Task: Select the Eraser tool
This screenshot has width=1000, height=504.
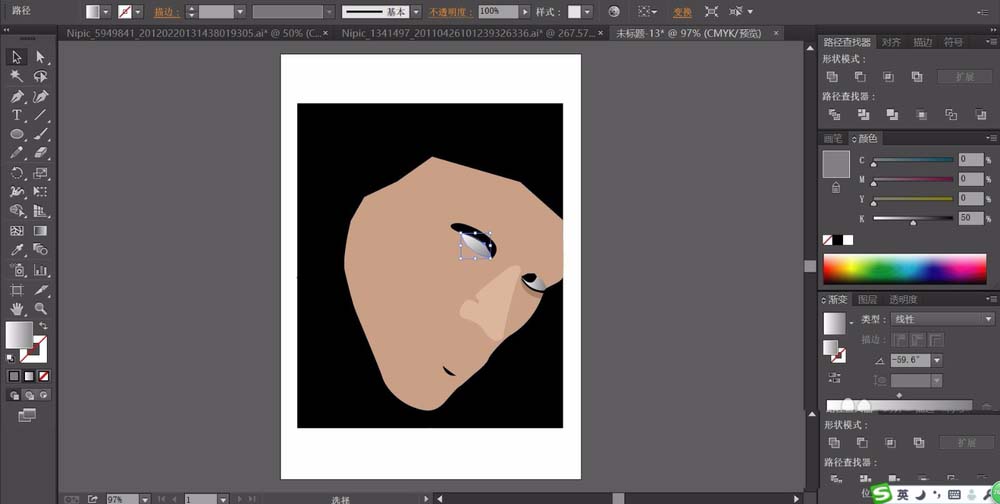Action: [41, 153]
